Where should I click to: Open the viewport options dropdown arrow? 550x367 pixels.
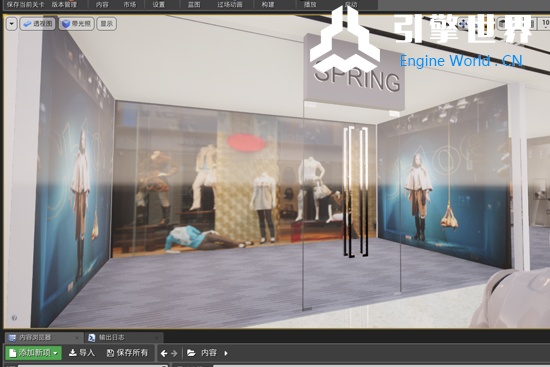[x=12, y=24]
